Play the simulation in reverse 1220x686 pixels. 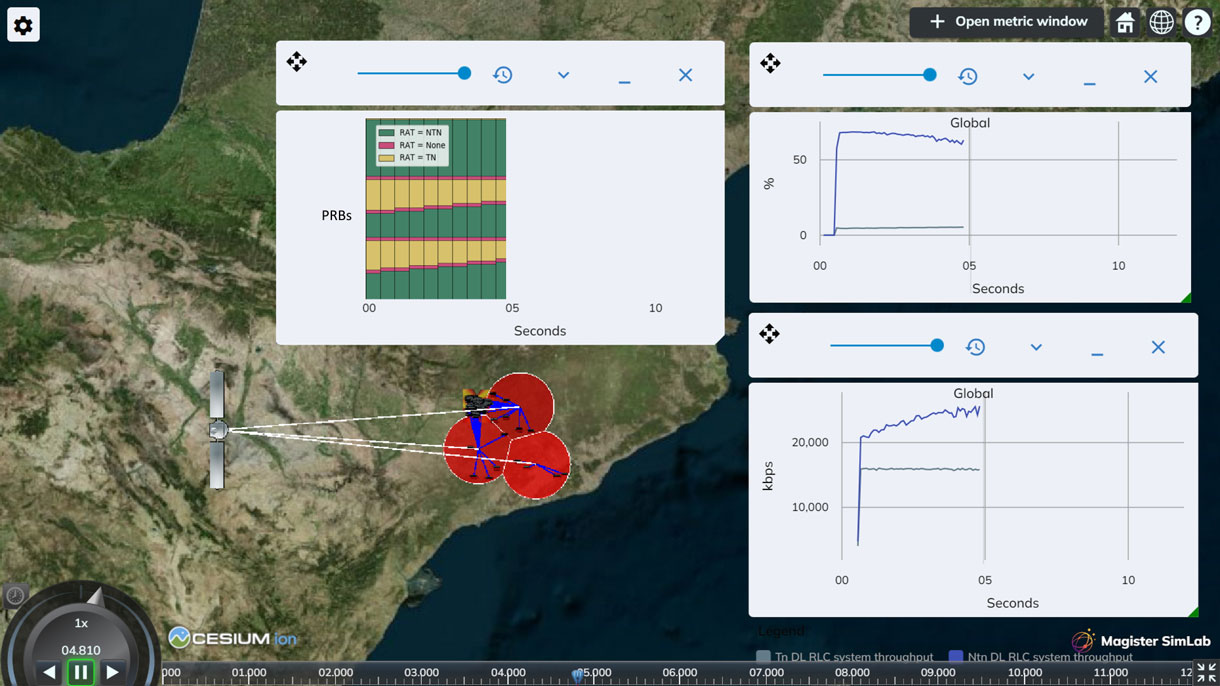coord(49,672)
